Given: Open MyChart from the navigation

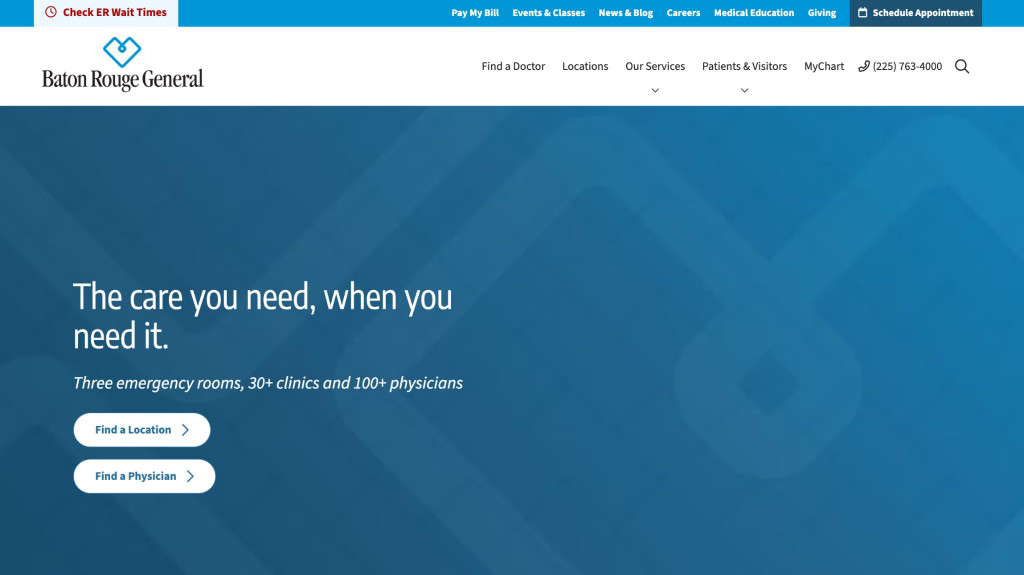Looking at the screenshot, I should (824, 66).
